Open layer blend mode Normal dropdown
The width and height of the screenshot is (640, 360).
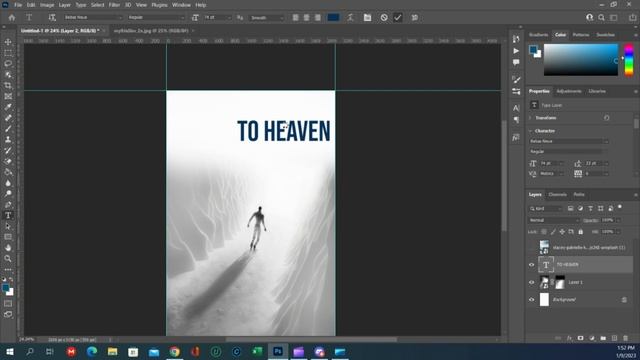coord(553,220)
